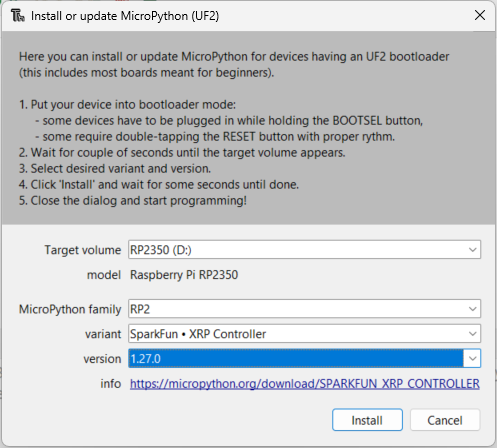Click the SparkFun XRP Controller variant field
The width and height of the screenshot is (497, 448).
click(x=304, y=334)
